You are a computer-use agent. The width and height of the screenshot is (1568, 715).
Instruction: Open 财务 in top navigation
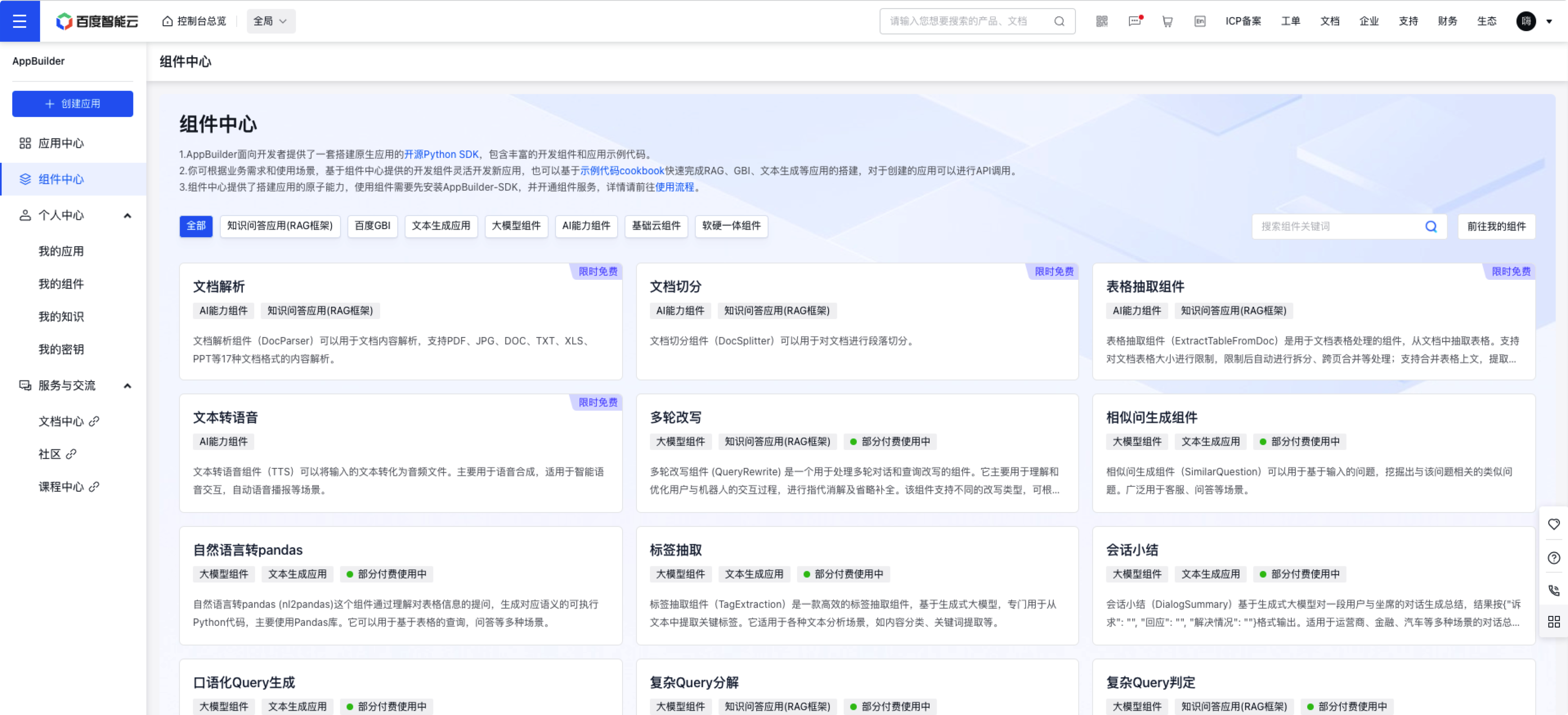(x=1447, y=21)
